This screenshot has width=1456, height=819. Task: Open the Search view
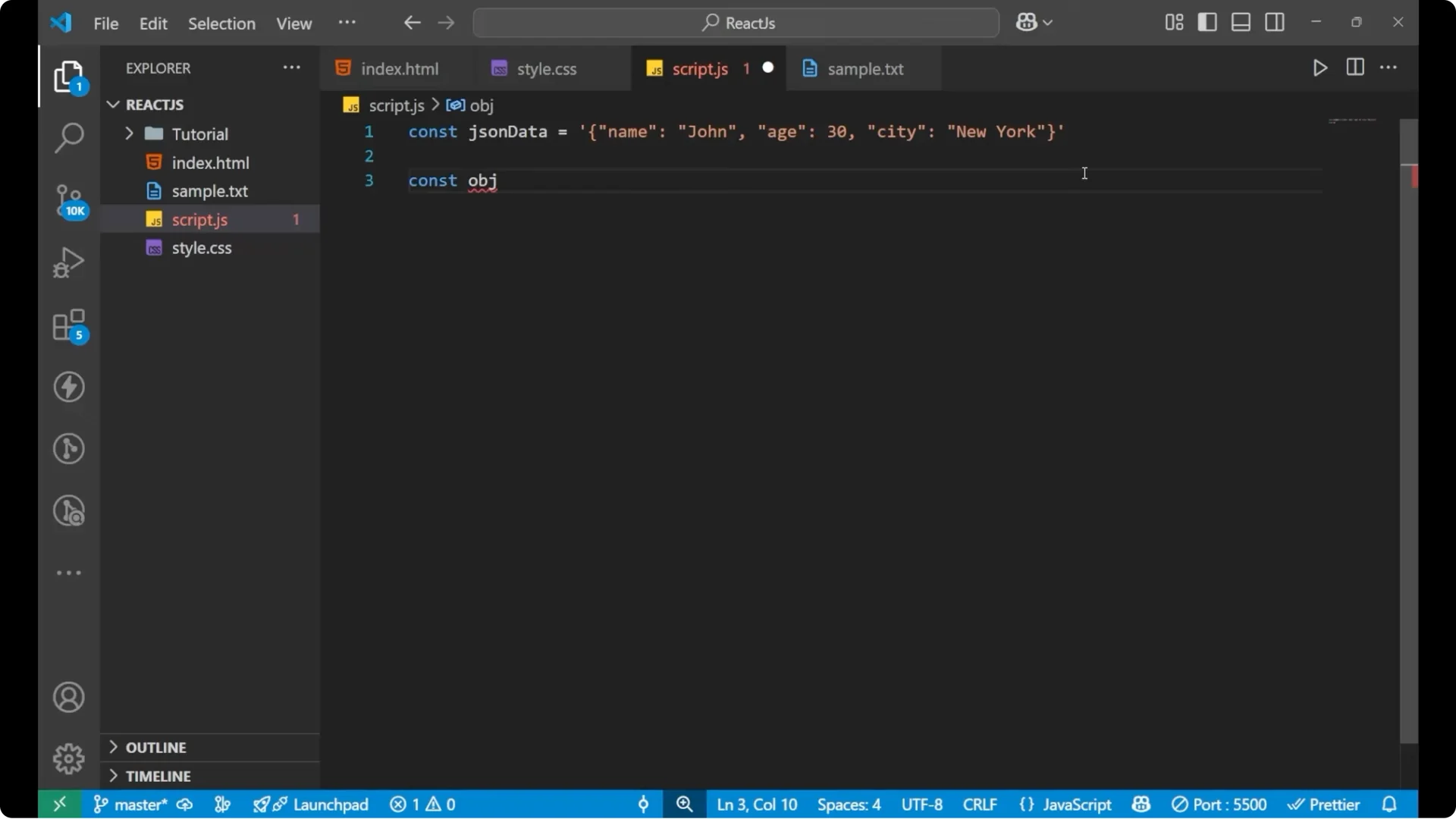(x=69, y=138)
